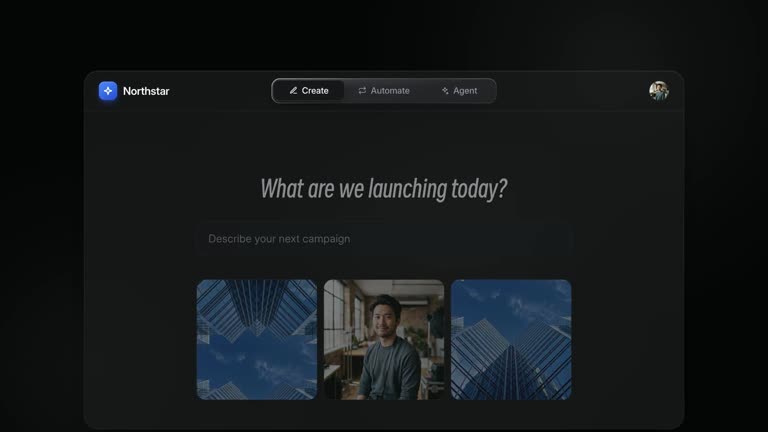The image size is (768, 432).
Task: Click the Northstar star logo icon
Action: click(x=108, y=91)
